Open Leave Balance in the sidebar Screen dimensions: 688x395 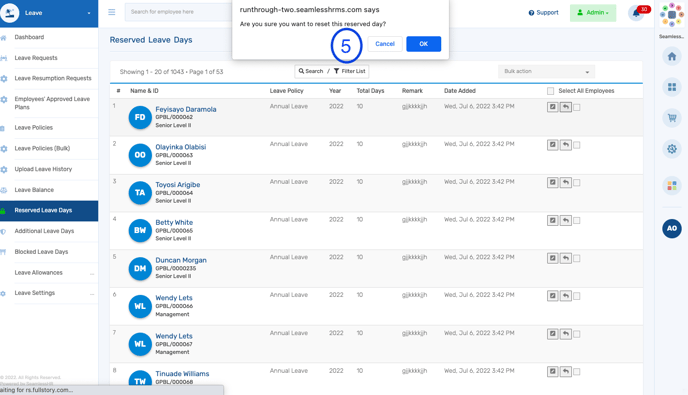tap(34, 190)
